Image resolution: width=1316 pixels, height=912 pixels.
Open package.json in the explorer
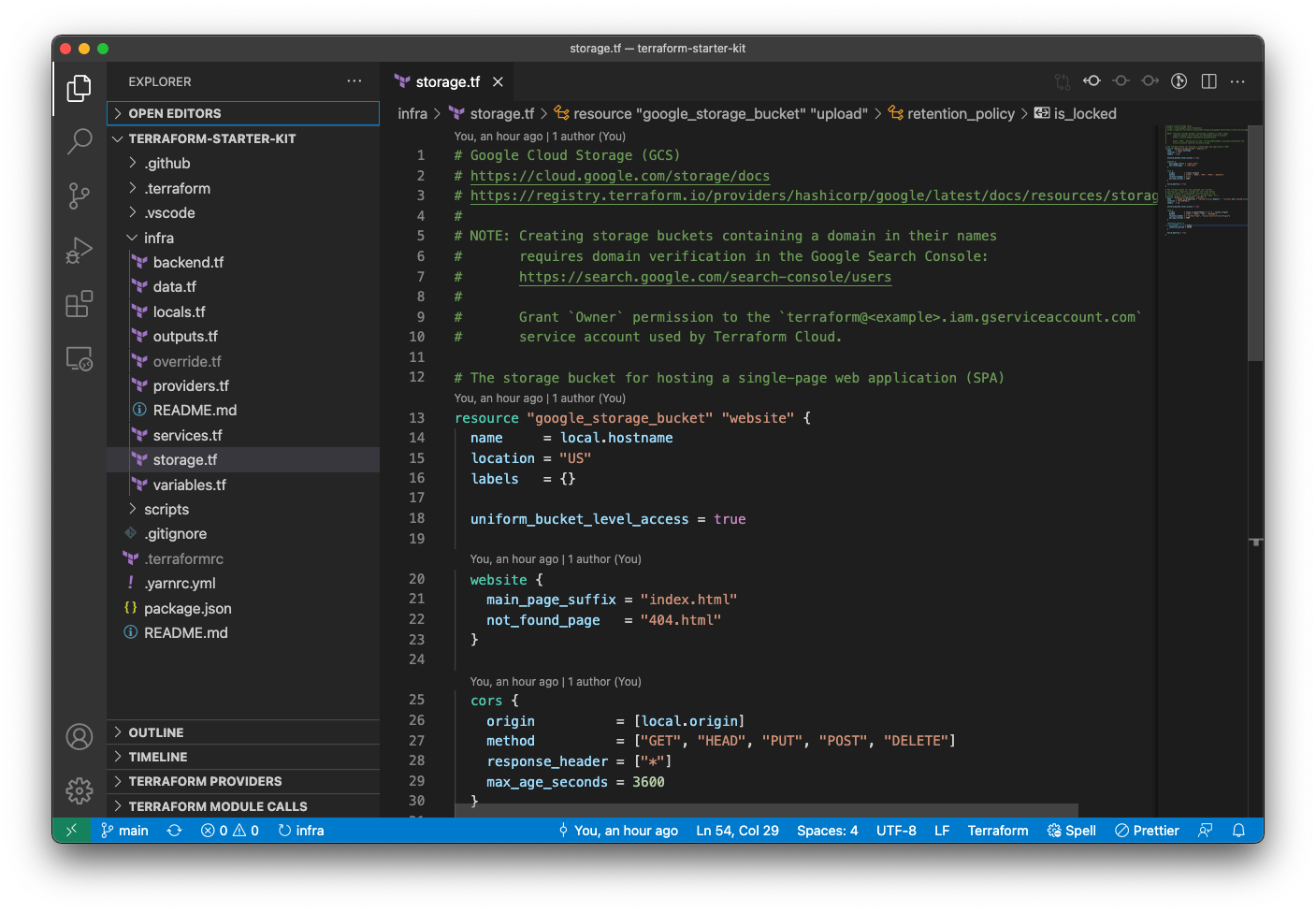click(243, 608)
